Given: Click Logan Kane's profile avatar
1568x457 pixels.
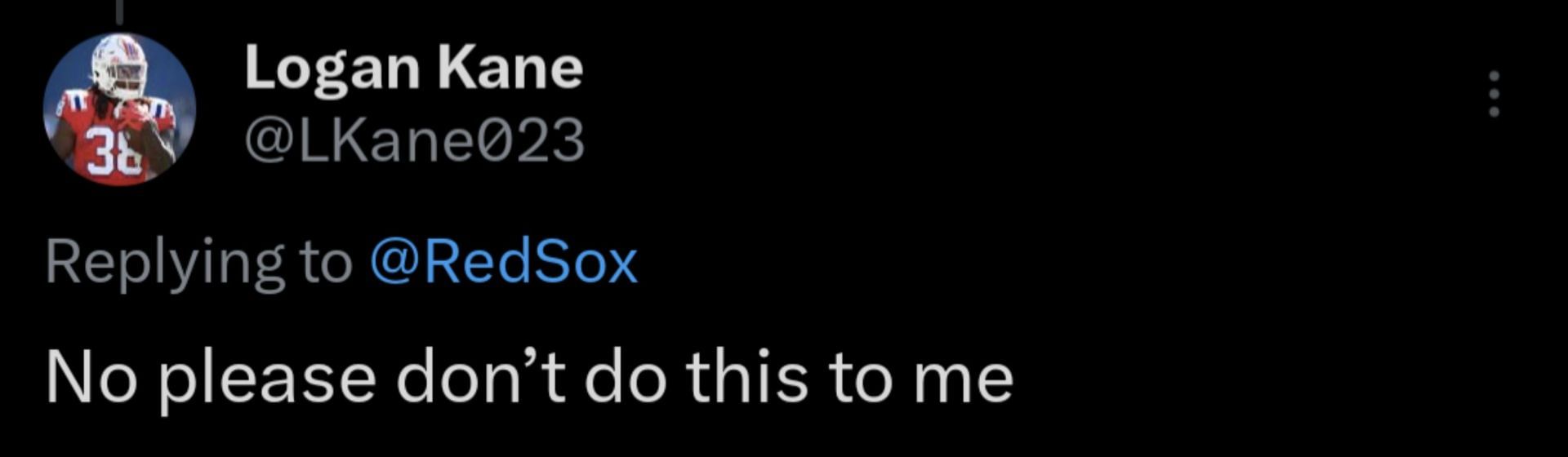Looking at the screenshot, I should tap(119, 109).
